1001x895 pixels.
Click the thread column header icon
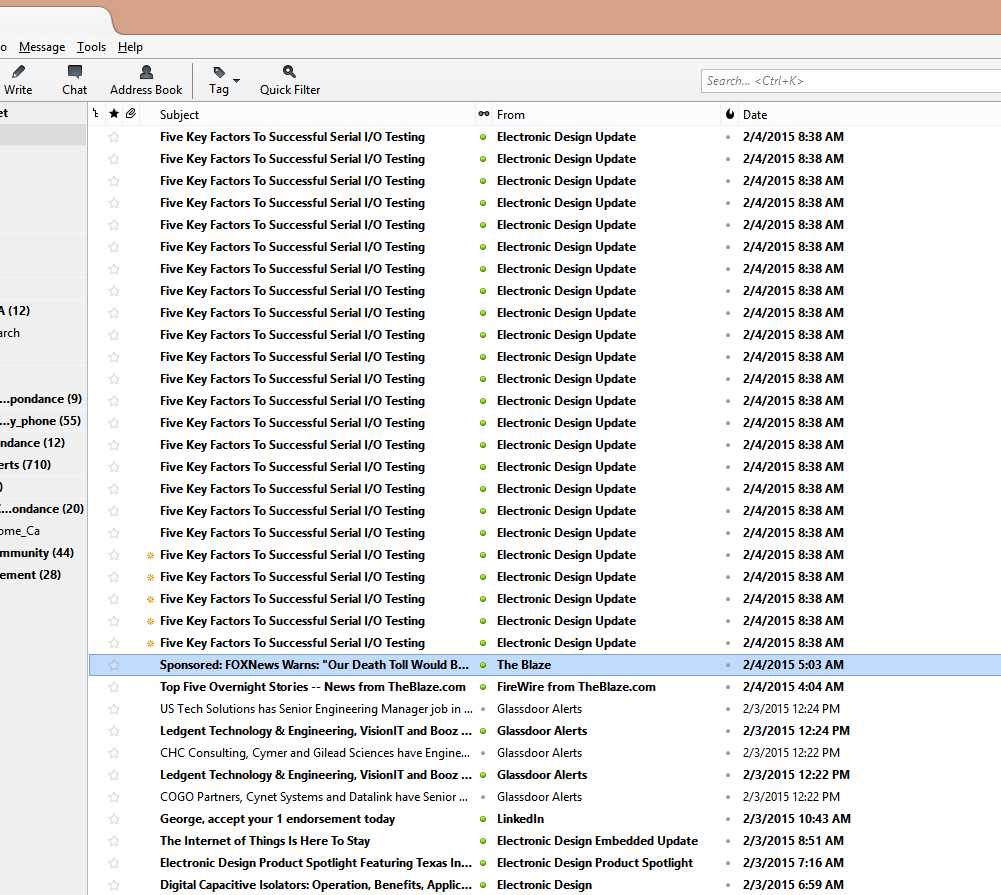(96, 114)
